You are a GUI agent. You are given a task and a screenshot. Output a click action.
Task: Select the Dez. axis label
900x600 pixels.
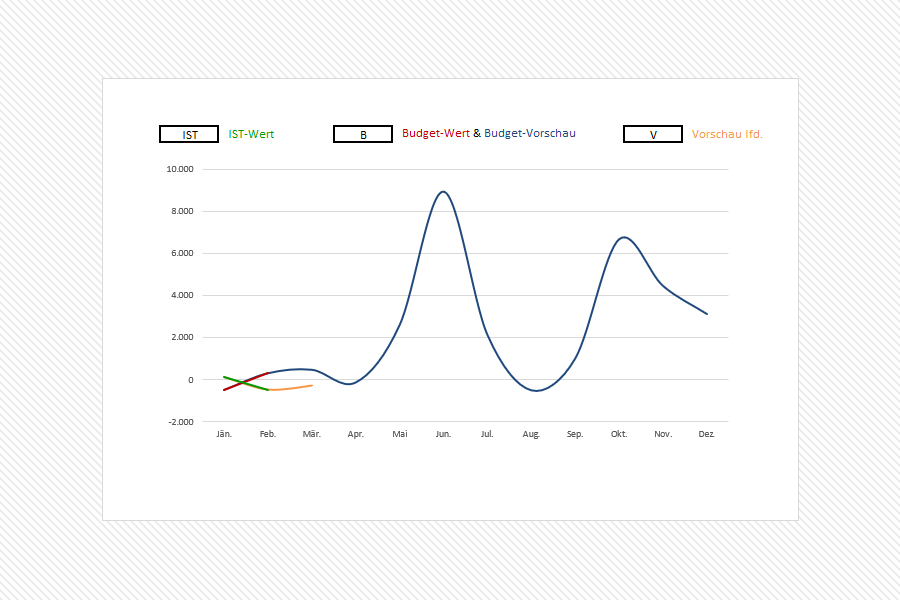[707, 434]
